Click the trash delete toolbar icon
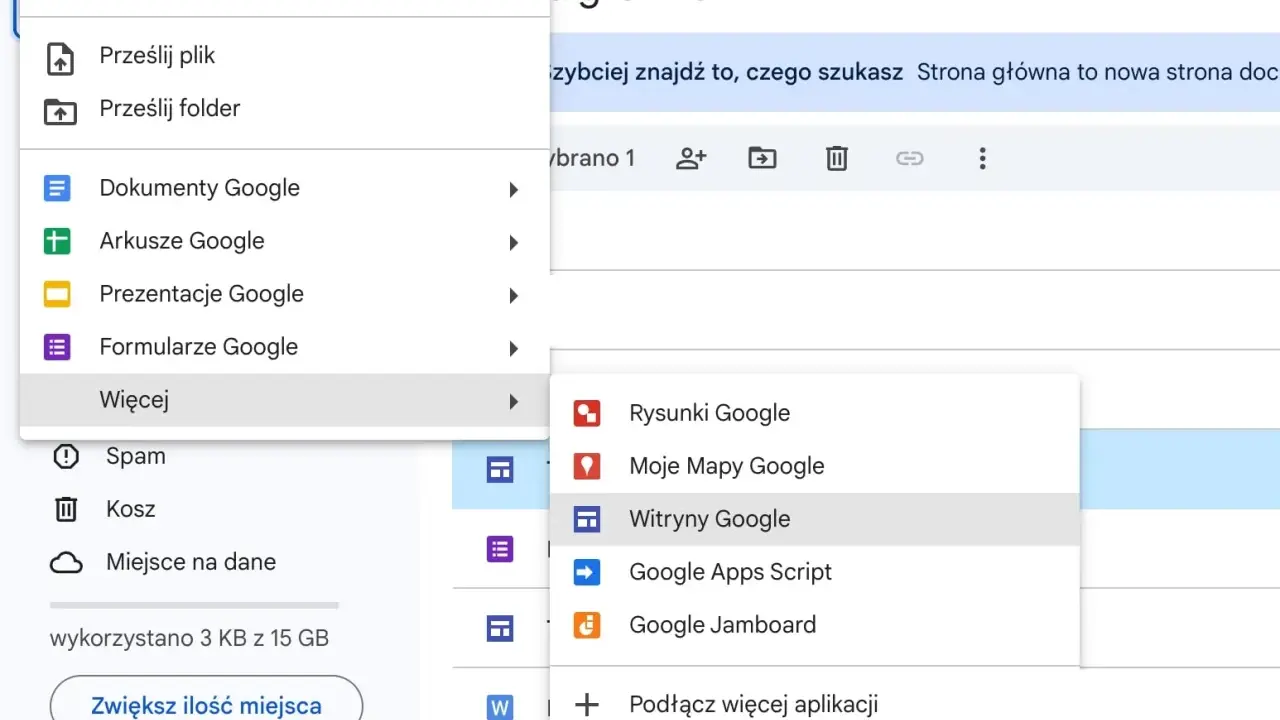The height and width of the screenshot is (720, 1280). point(837,158)
